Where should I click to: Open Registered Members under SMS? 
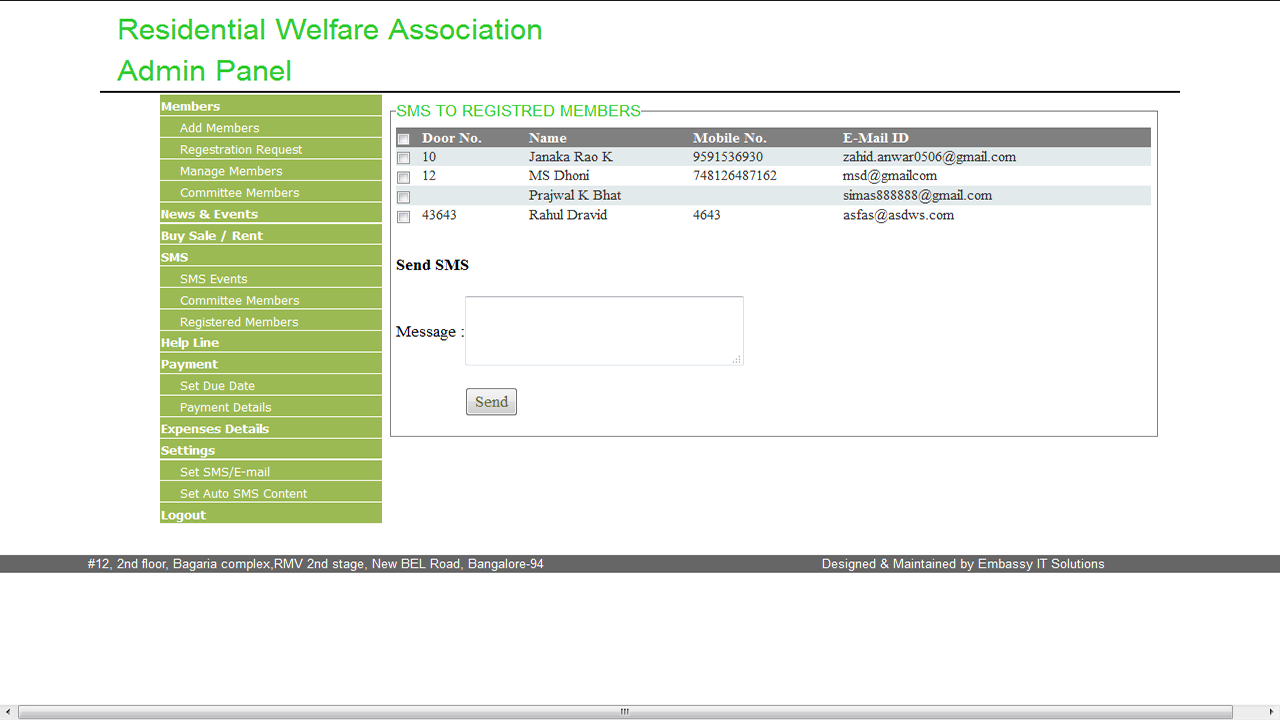tap(271, 321)
